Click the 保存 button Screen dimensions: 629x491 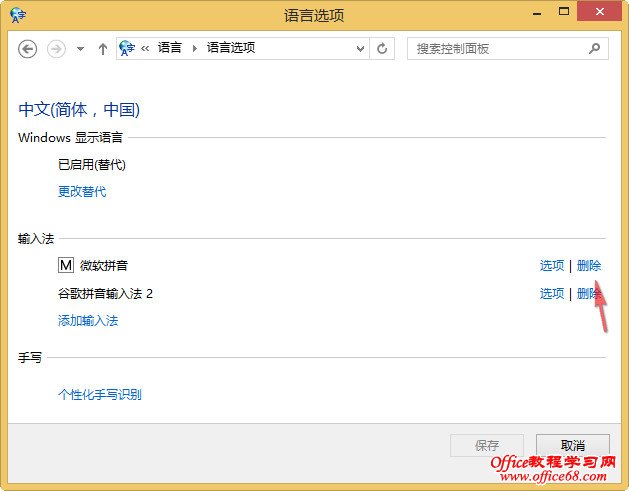click(487, 445)
